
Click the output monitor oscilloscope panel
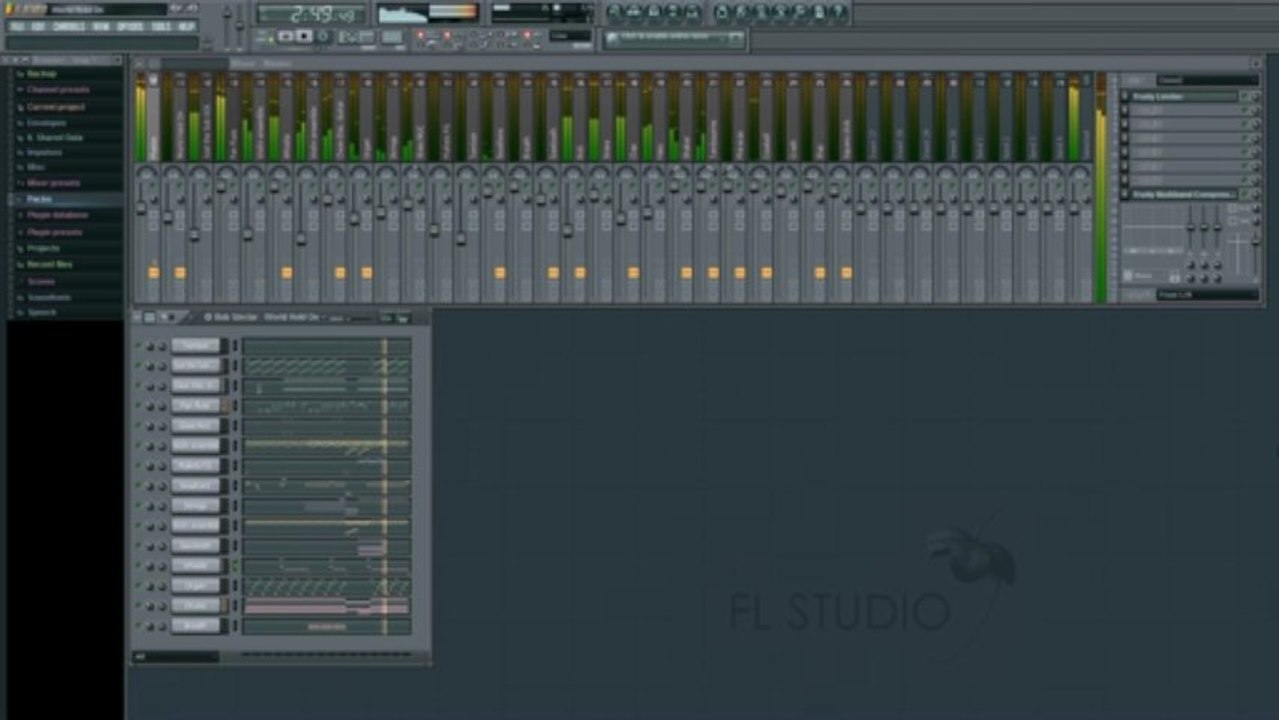428,14
